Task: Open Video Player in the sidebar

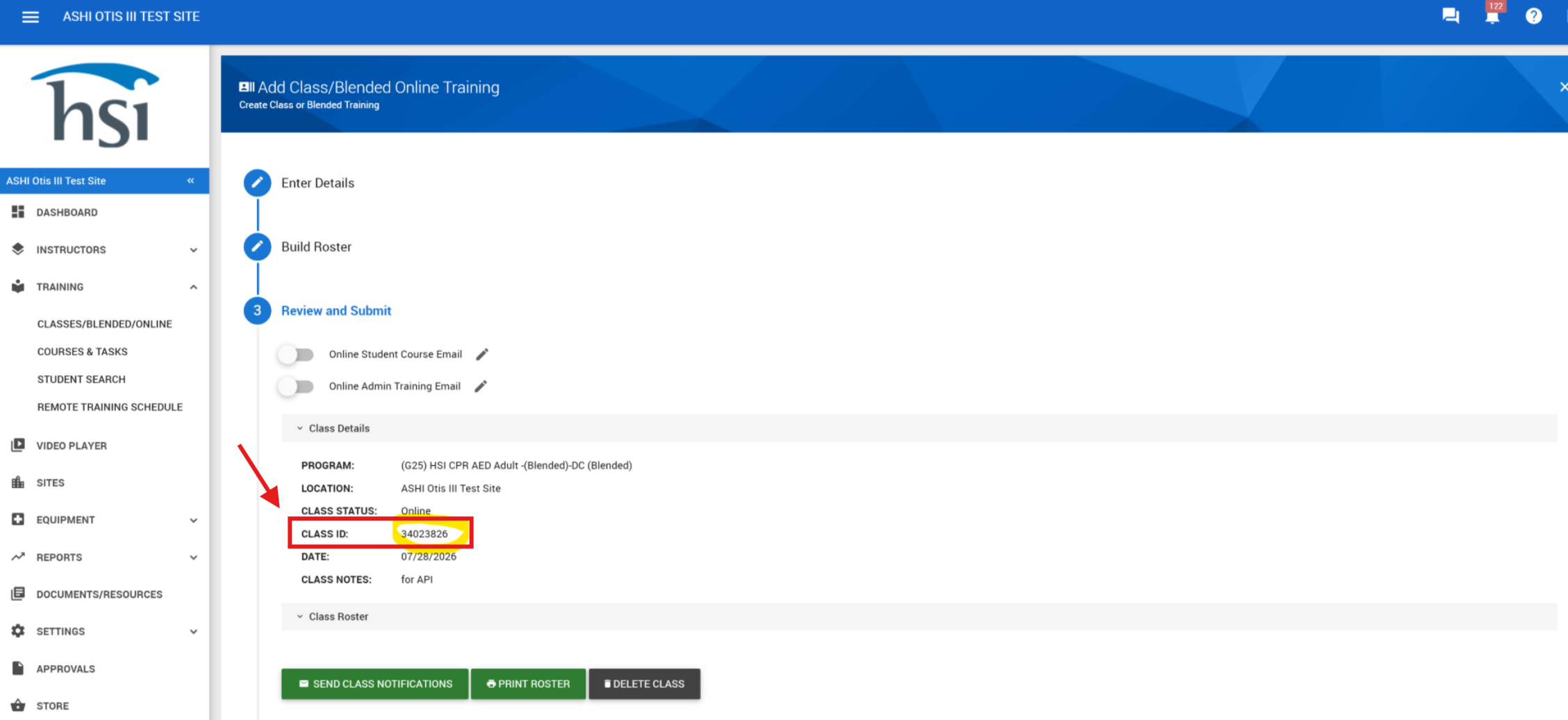Action: click(x=72, y=445)
